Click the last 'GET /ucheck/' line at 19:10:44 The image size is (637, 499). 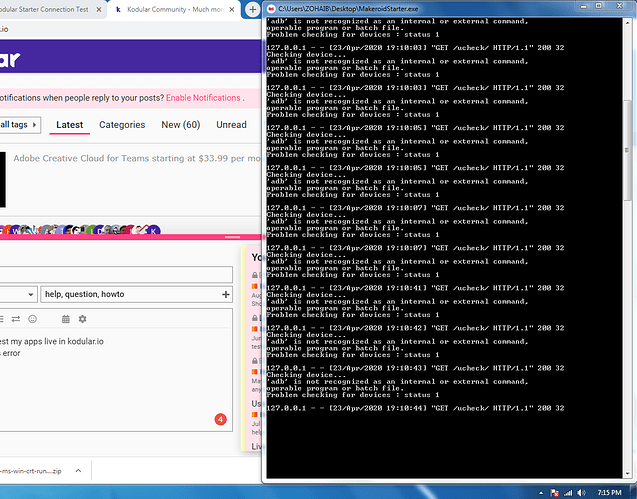coord(415,408)
